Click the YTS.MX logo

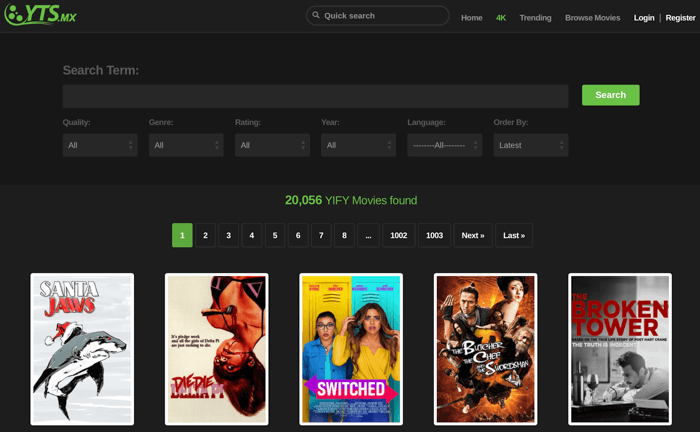[40, 14]
